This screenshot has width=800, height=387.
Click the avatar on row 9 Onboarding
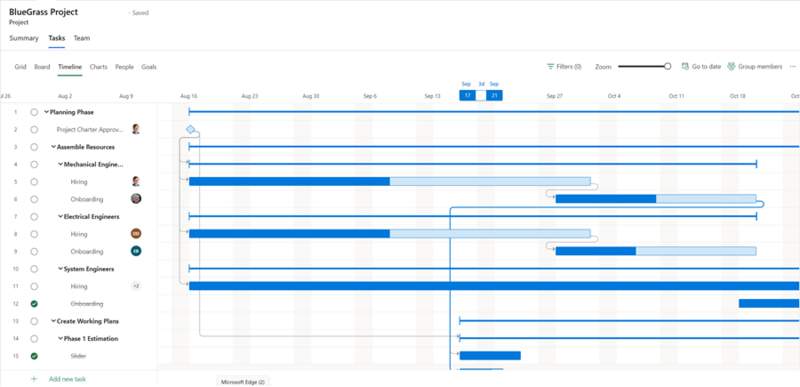tap(136, 251)
